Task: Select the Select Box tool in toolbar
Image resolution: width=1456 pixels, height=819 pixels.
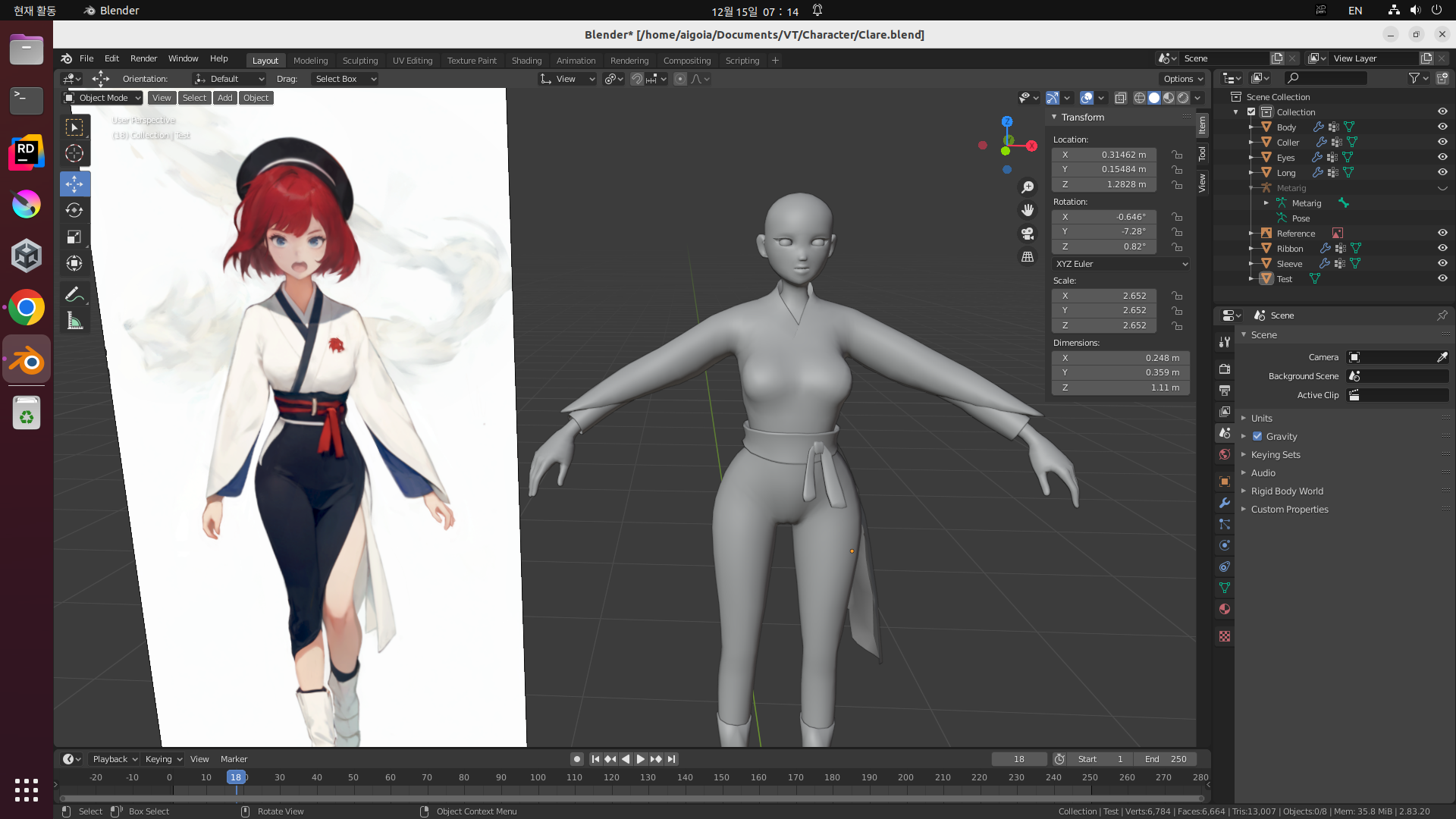Action: coord(74,127)
